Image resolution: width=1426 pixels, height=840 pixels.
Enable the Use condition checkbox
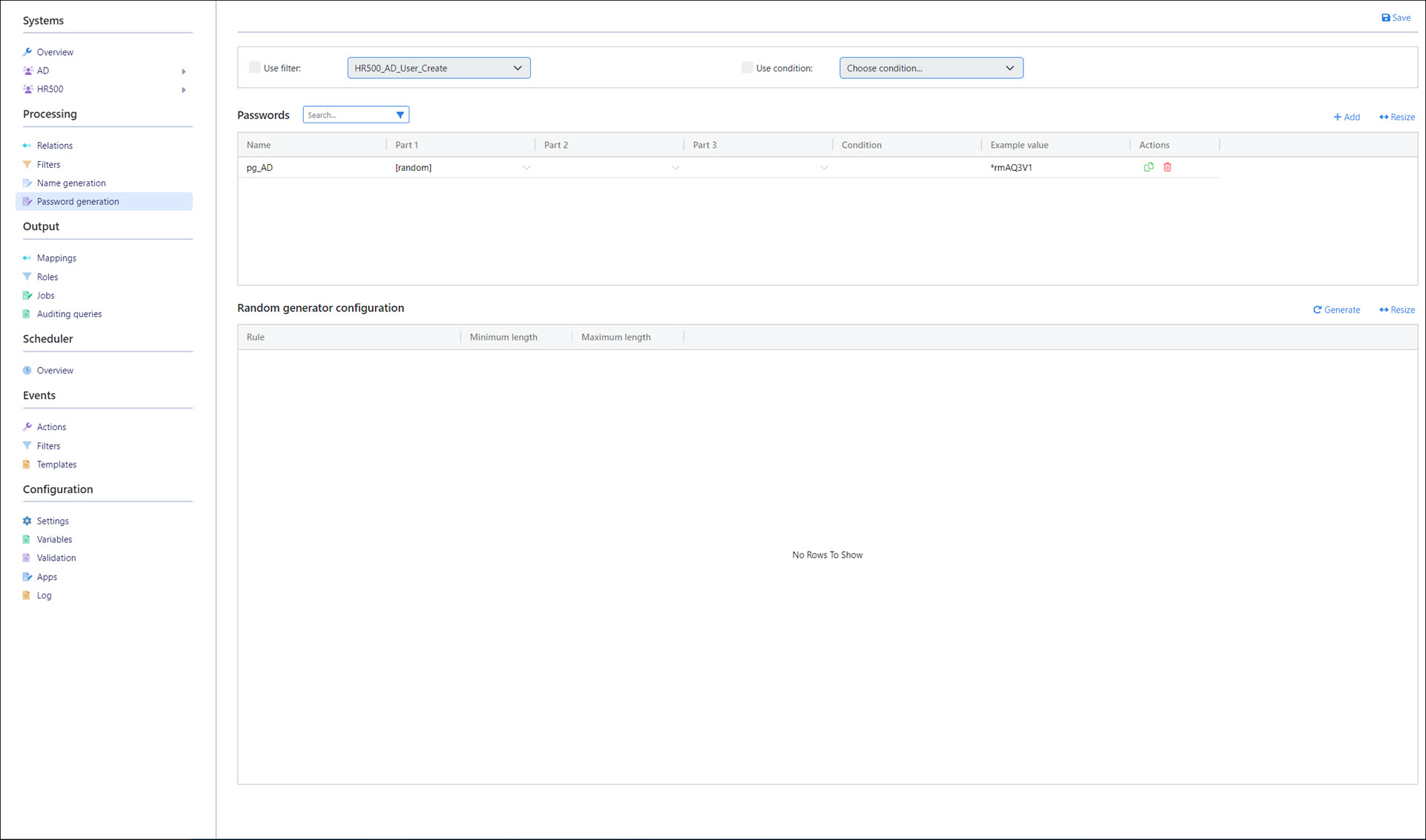(747, 68)
